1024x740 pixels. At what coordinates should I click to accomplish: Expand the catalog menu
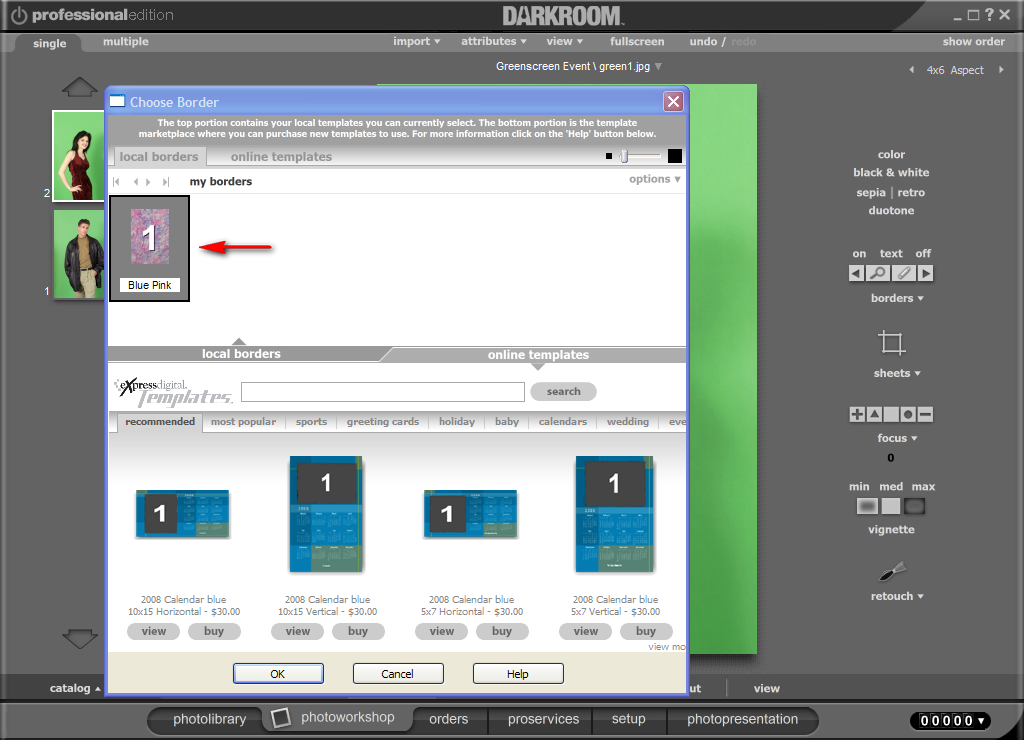tap(75, 688)
